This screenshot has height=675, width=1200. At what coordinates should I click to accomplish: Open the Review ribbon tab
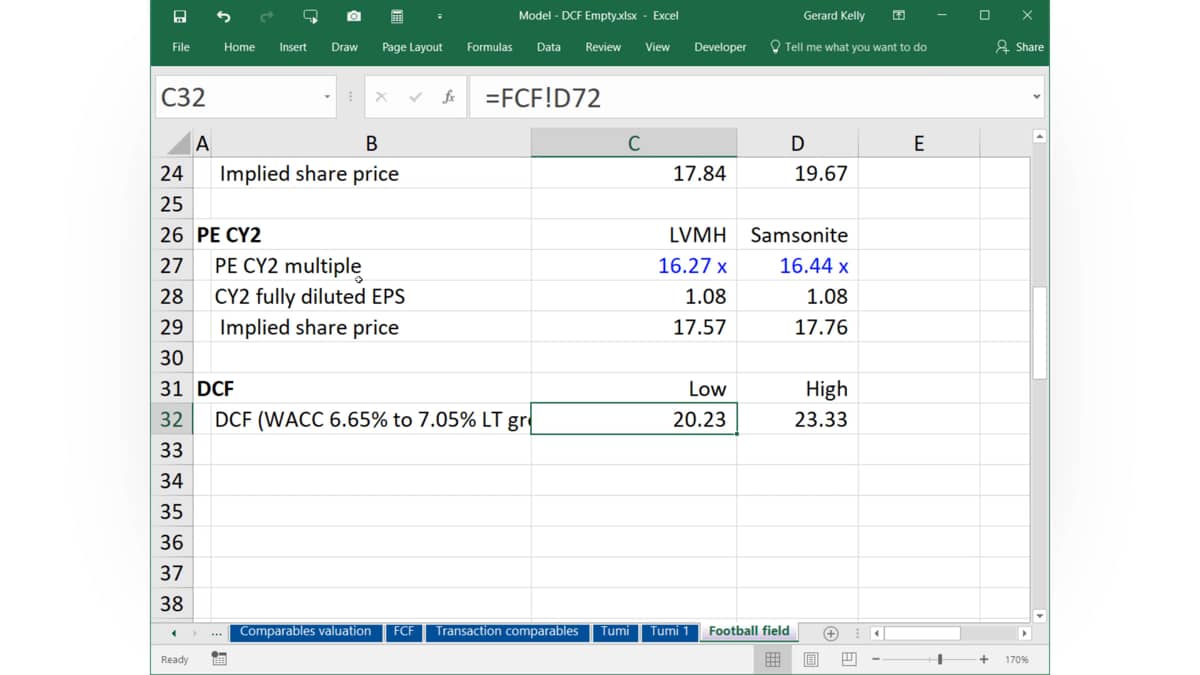click(x=603, y=47)
